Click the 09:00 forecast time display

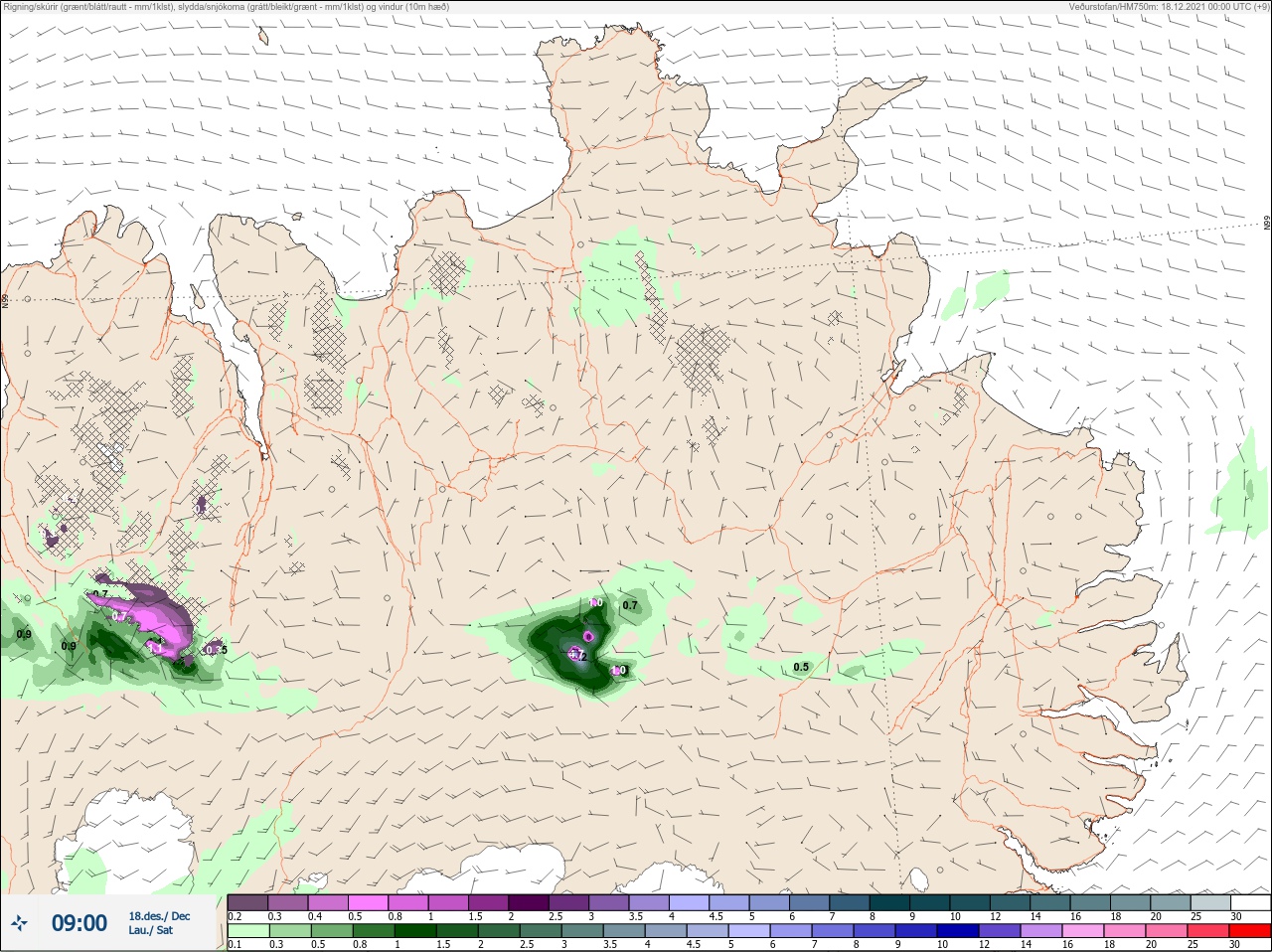[x=79, y=923]
